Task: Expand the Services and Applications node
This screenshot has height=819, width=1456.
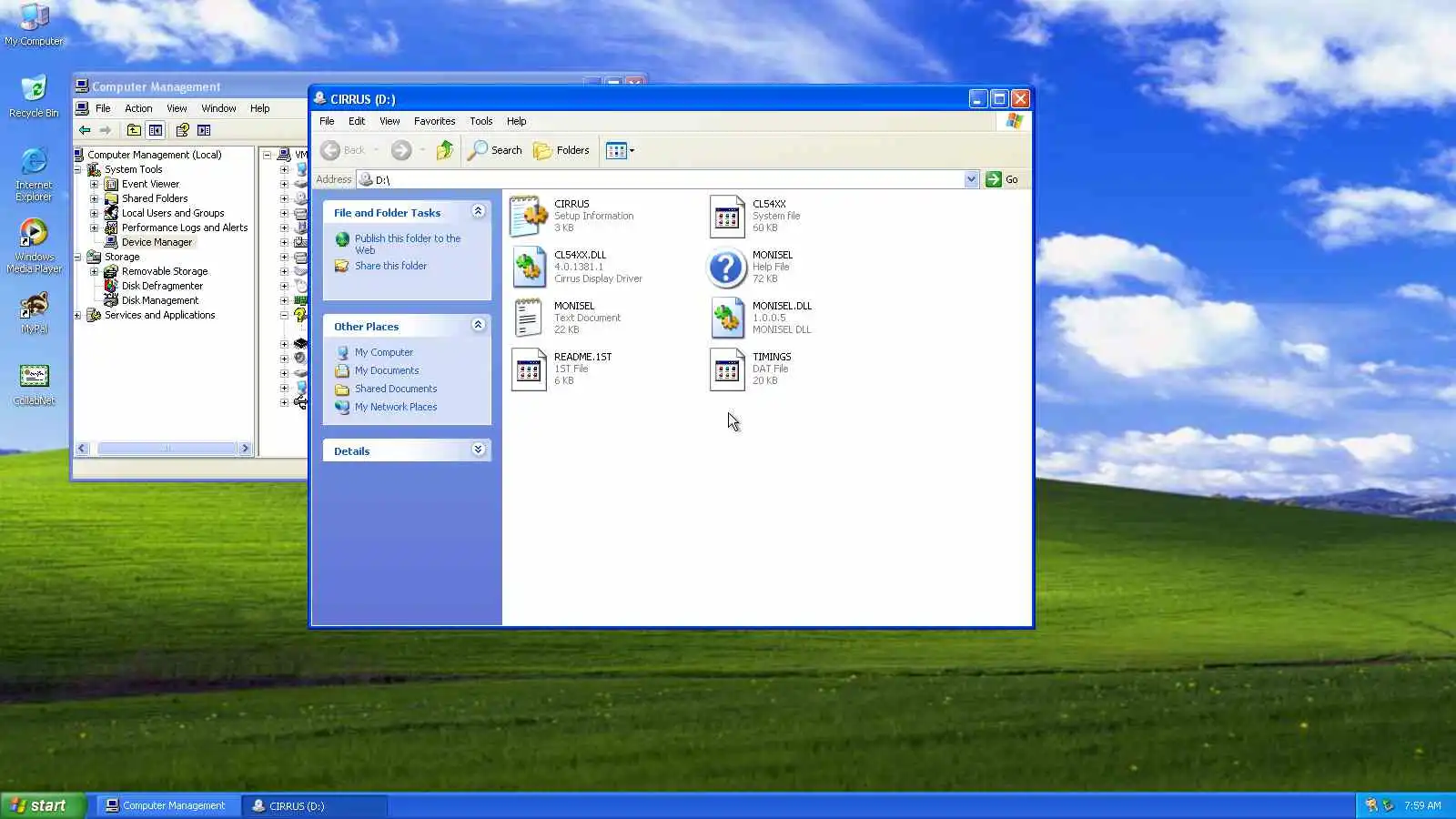Action: coord(77,315)
